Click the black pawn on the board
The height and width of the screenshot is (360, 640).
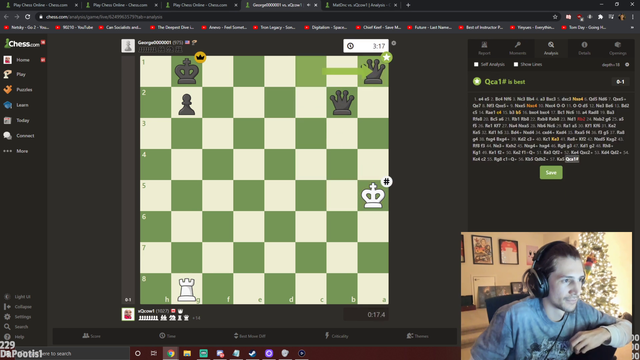coord(187,103)
